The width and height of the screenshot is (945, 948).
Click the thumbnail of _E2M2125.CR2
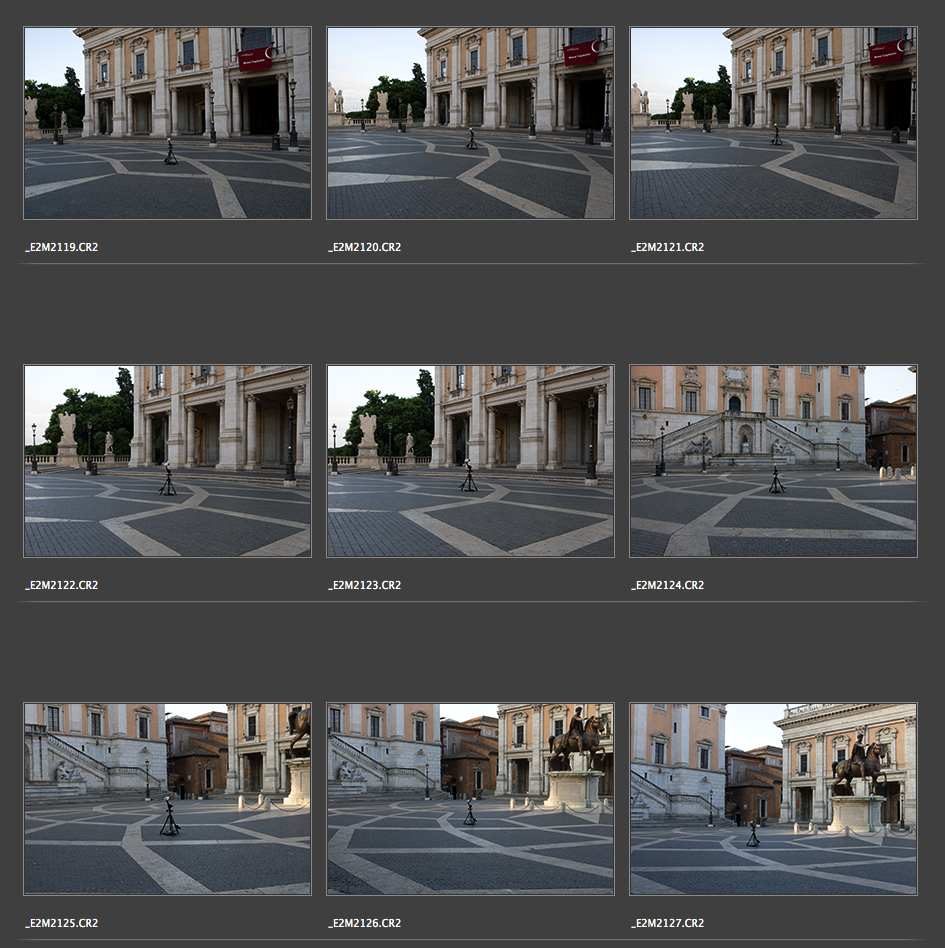coord(167,799)
